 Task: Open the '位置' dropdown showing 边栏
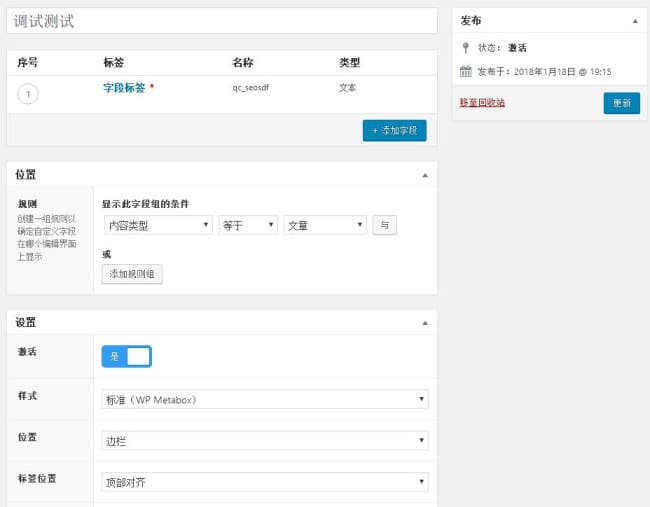point(265,440)
